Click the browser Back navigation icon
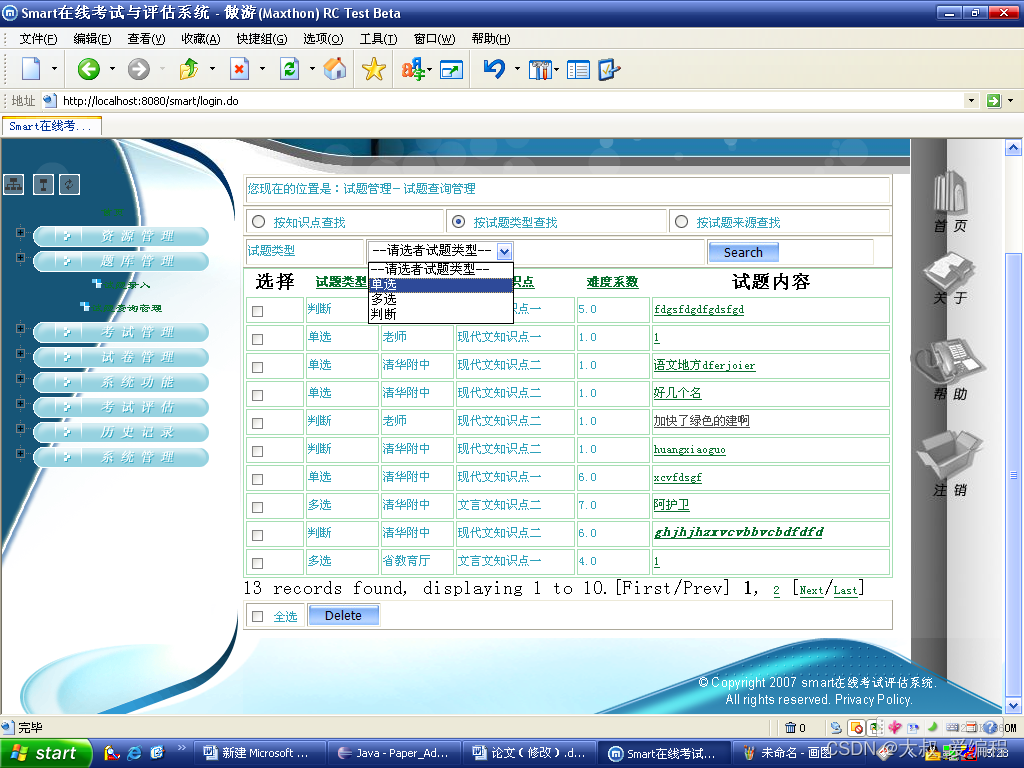This screenshot has width=1024, height=768. point(87,70)
